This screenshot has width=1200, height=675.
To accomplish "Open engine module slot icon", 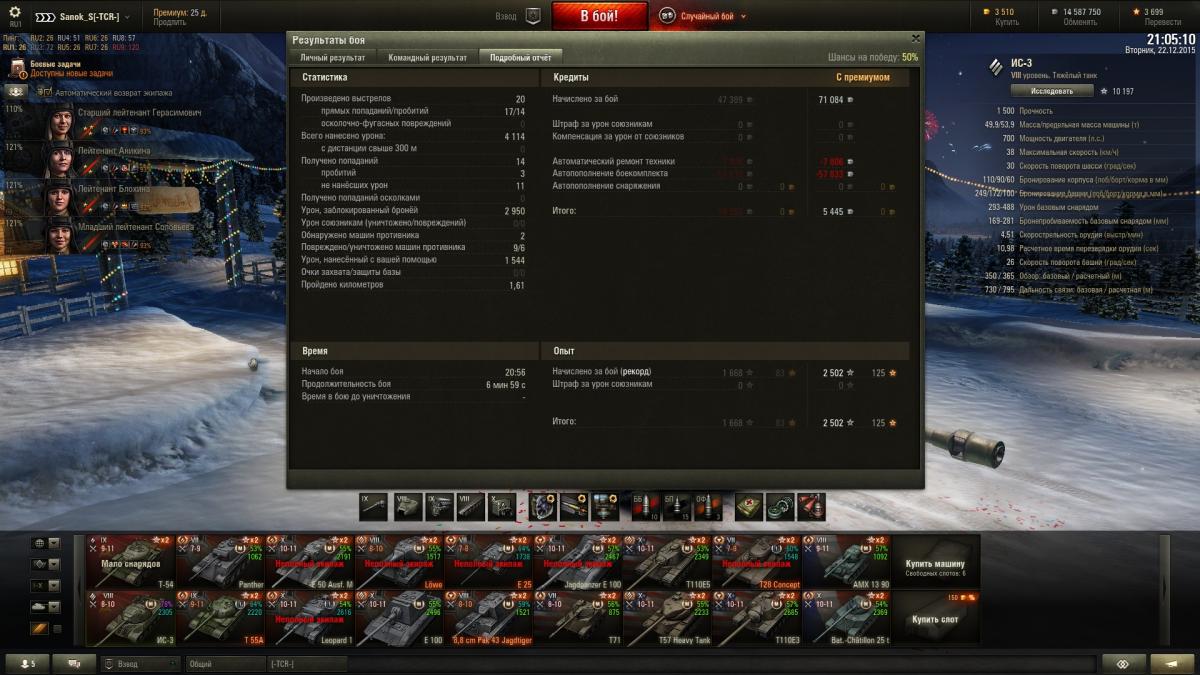I will pyautogui.click(x=438, y=506).
